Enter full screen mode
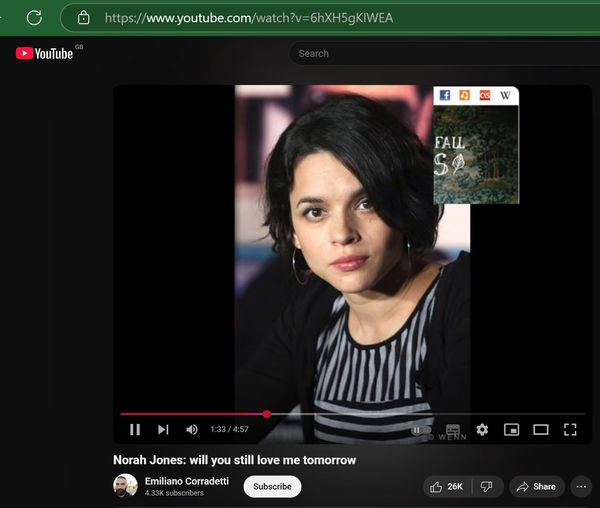Screen dimensions: 600x508 tap(570, 430)
